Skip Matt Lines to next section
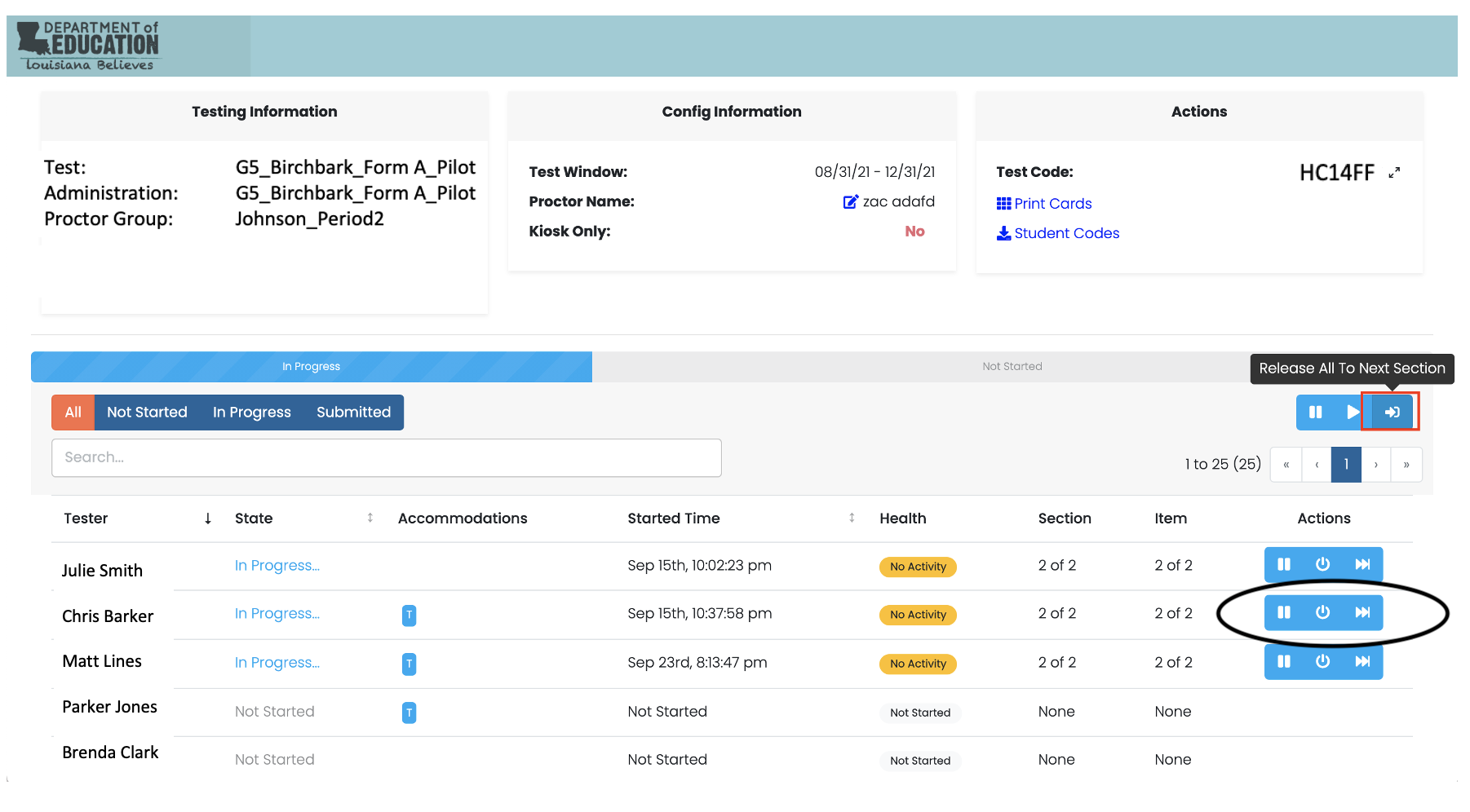The image size is (1470, 812). click(1362, 661)
